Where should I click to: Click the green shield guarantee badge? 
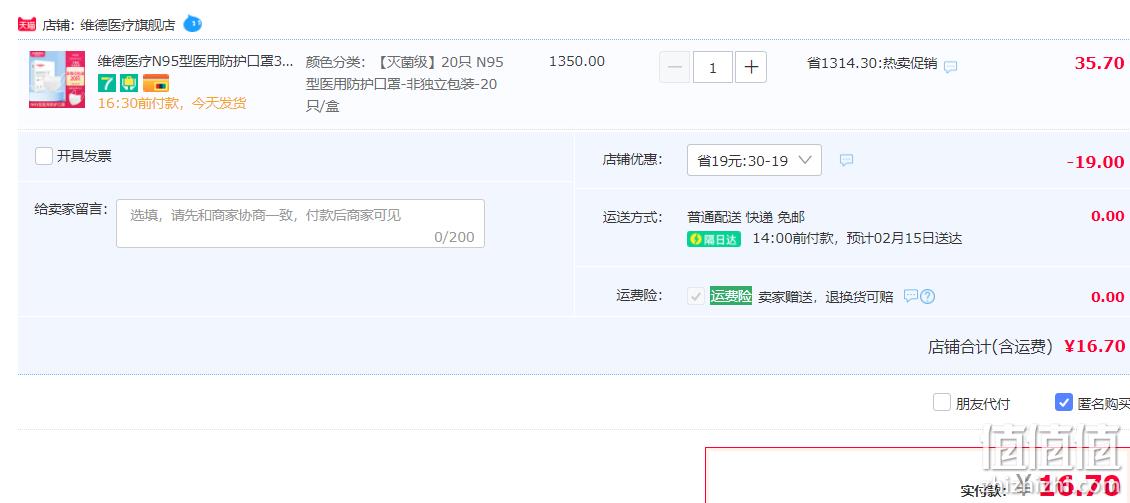point(129,83)
